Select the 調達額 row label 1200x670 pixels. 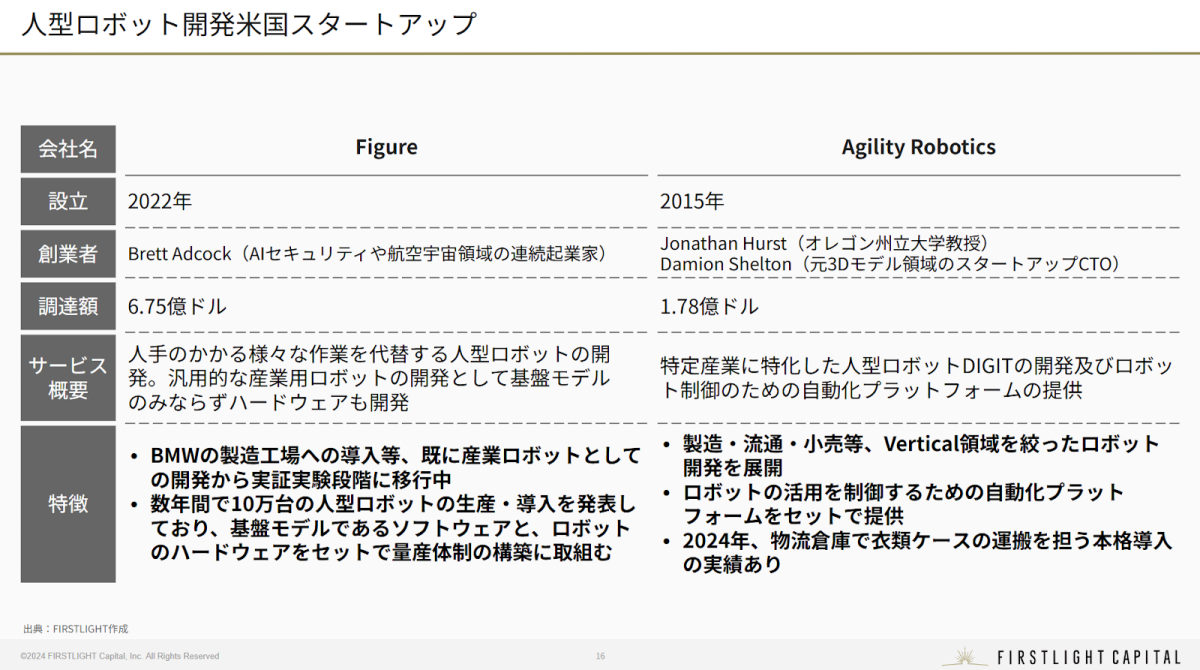click(68, 306)
